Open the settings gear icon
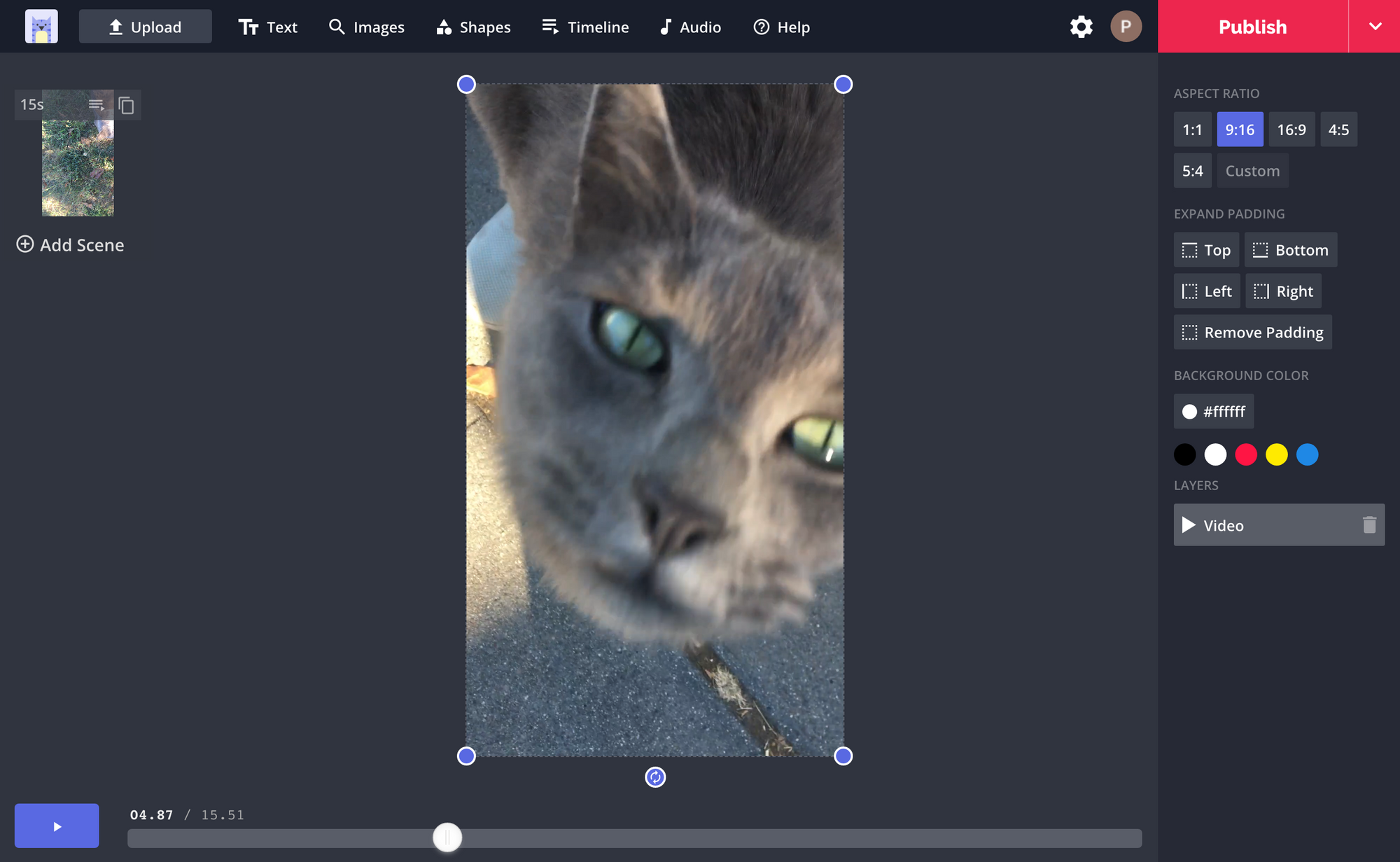Image resolution: width=1400 pixels, height=862 pixels. [1081, 27]
